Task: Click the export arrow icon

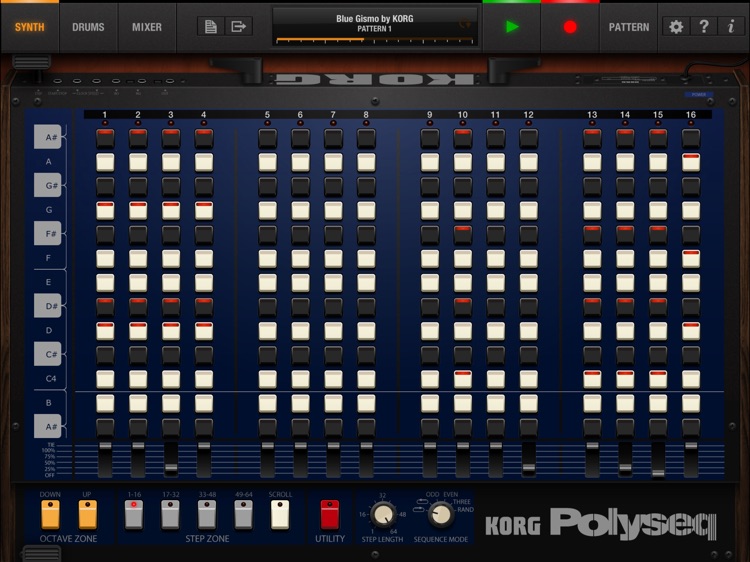Action: point(238,27)
